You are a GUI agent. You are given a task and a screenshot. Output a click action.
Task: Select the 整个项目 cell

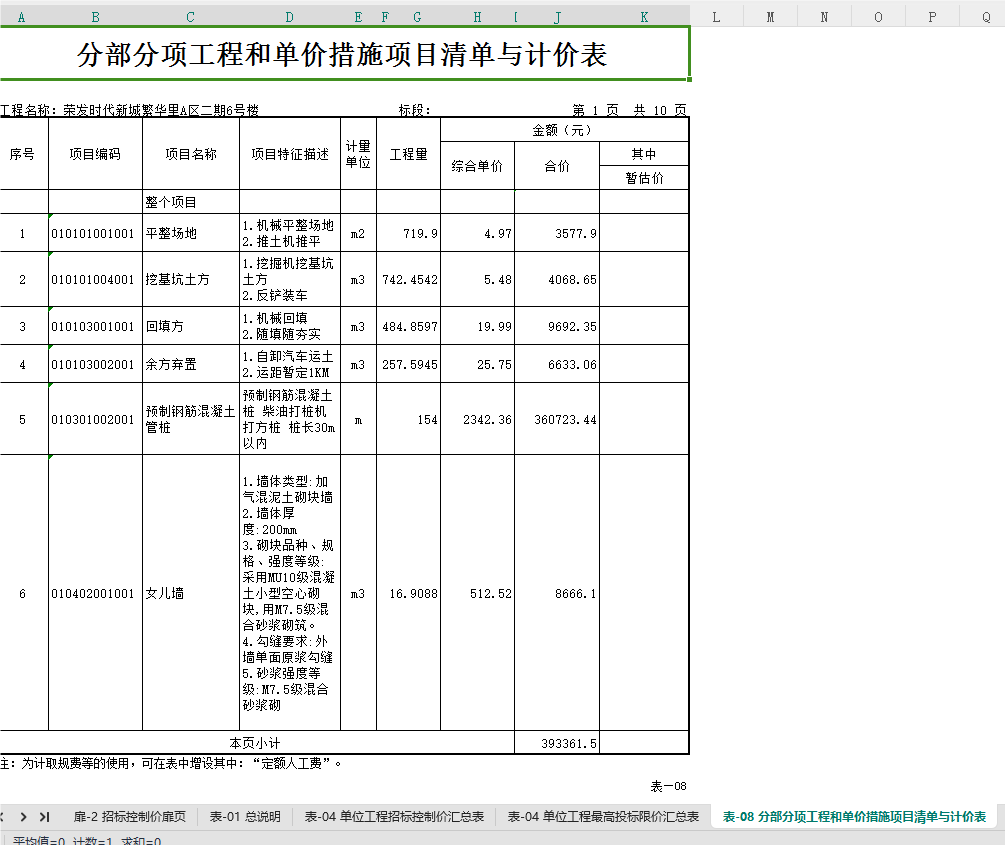191,202
